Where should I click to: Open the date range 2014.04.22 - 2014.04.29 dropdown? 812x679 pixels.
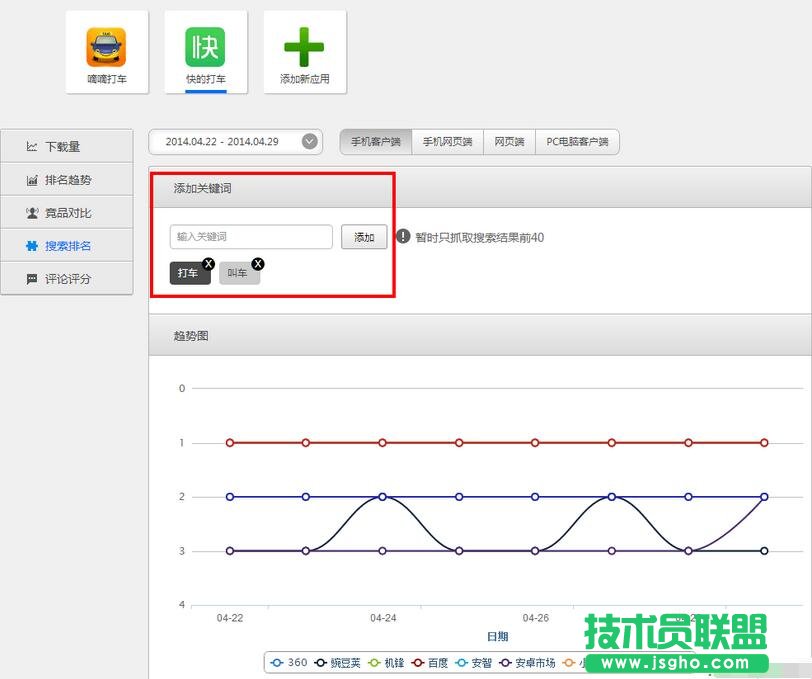[235, 141]
